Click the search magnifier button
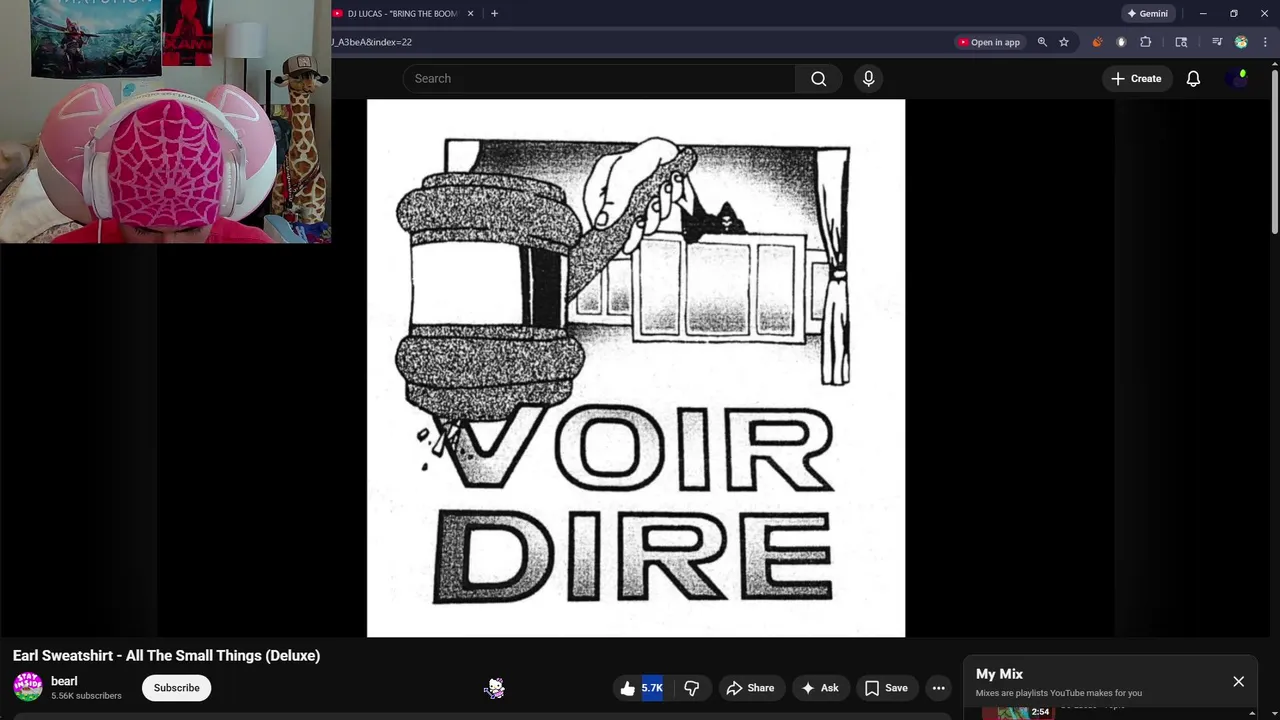Screen dimensions: 1280x720 (818, 78)
